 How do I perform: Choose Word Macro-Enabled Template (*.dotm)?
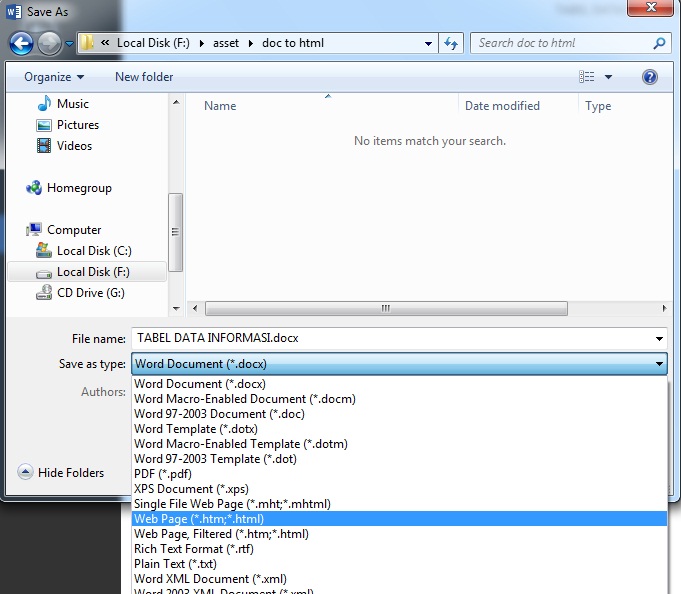coord(399,444)
